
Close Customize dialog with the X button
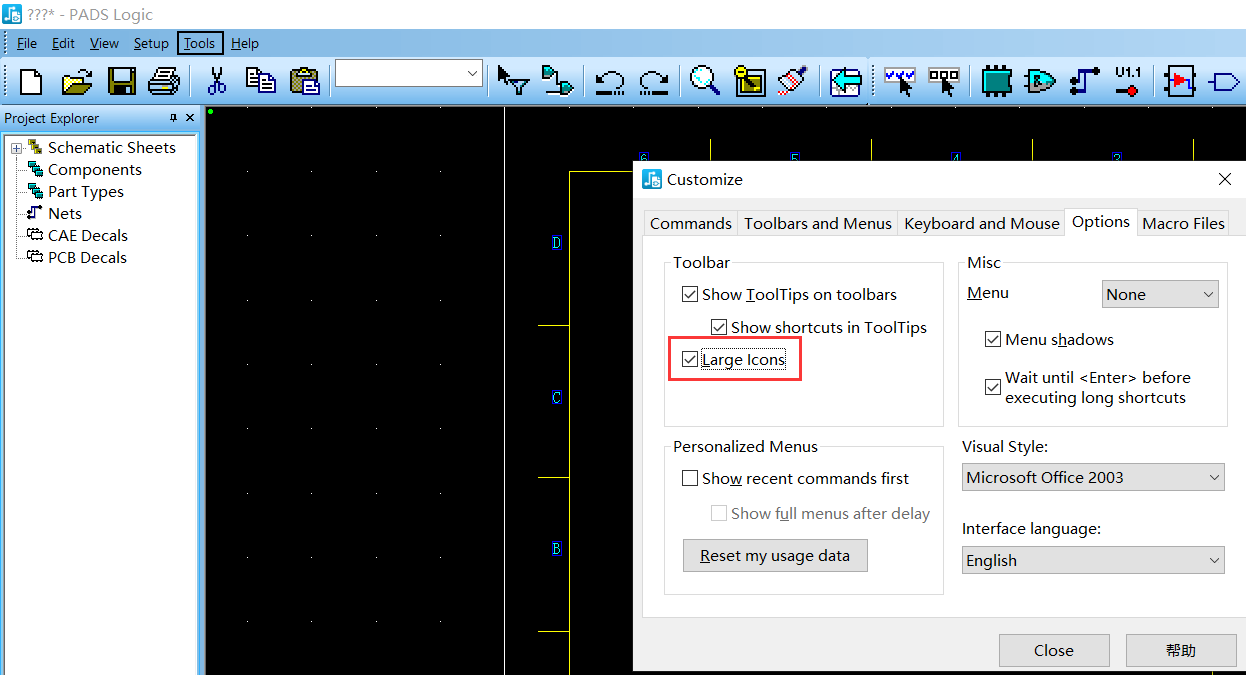tap(1225, 179)
